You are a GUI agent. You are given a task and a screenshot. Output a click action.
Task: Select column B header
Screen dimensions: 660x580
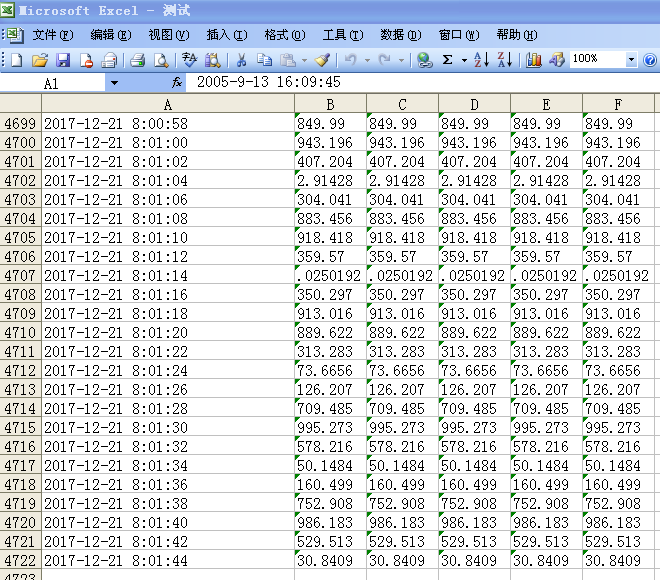tap(330, 104)
